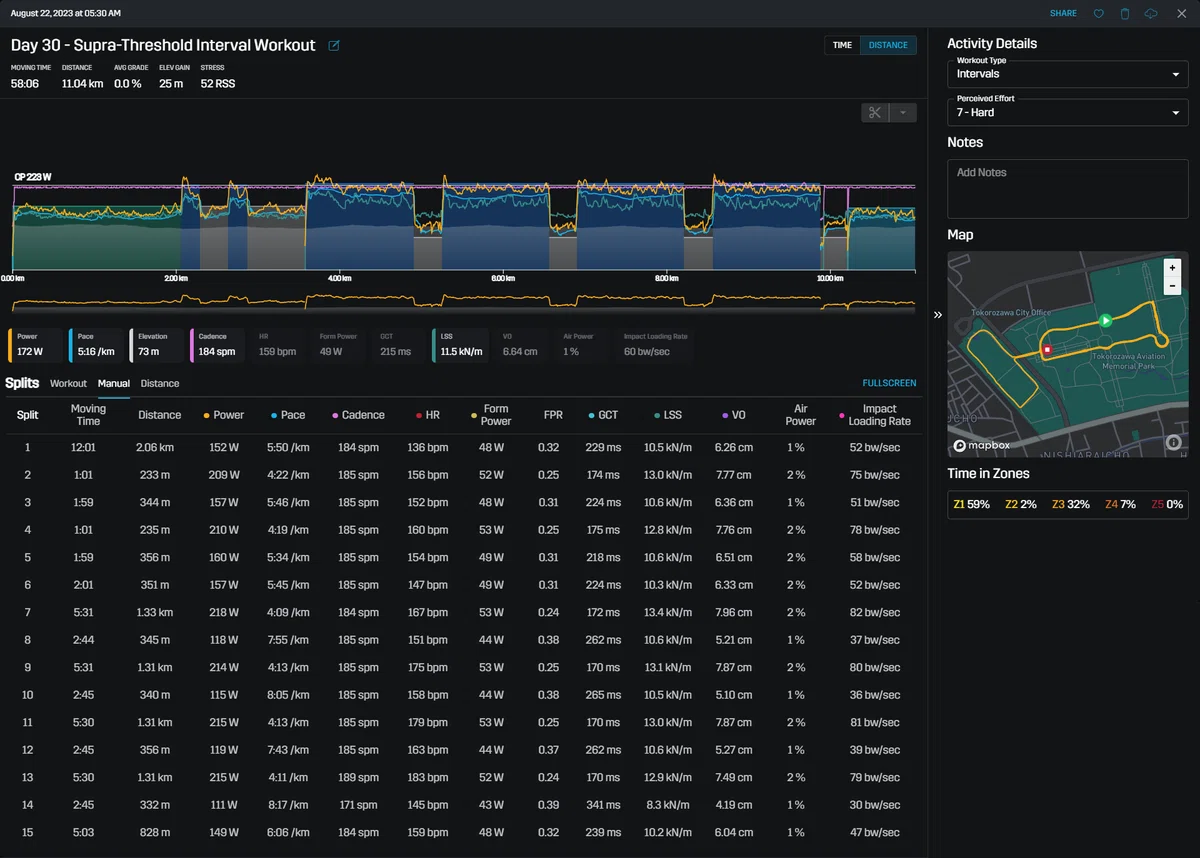Click the cloud download icon

pos(1151,14)
